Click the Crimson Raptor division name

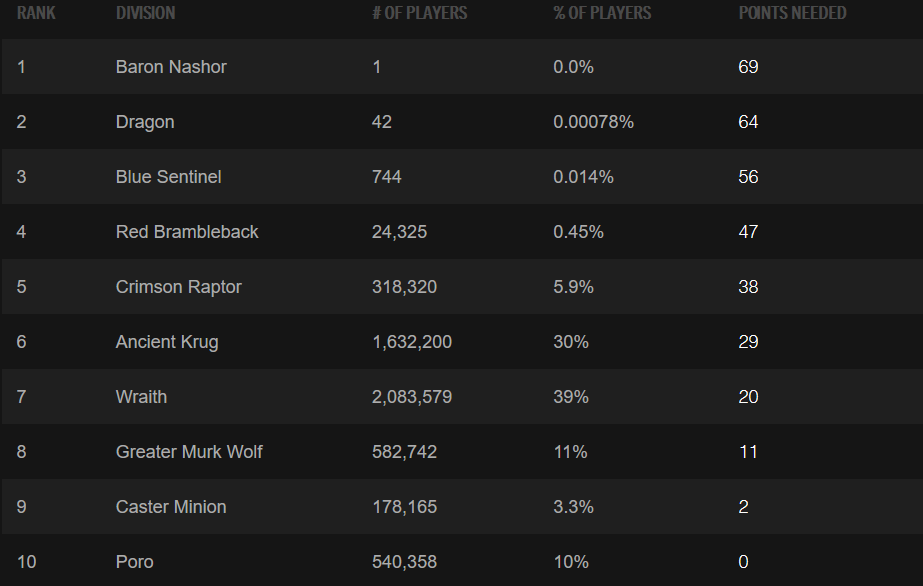(179, 287)
